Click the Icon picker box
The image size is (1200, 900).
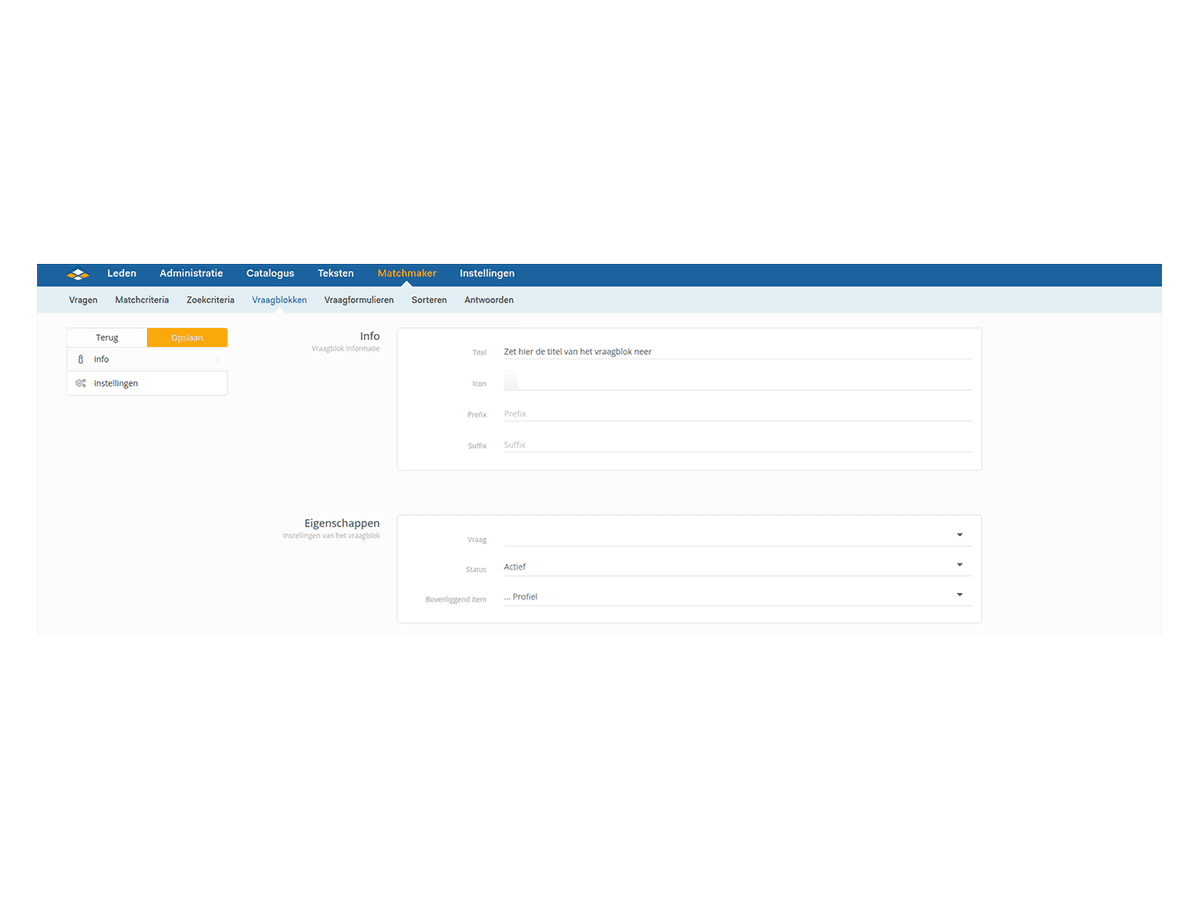tap(510, 382)
